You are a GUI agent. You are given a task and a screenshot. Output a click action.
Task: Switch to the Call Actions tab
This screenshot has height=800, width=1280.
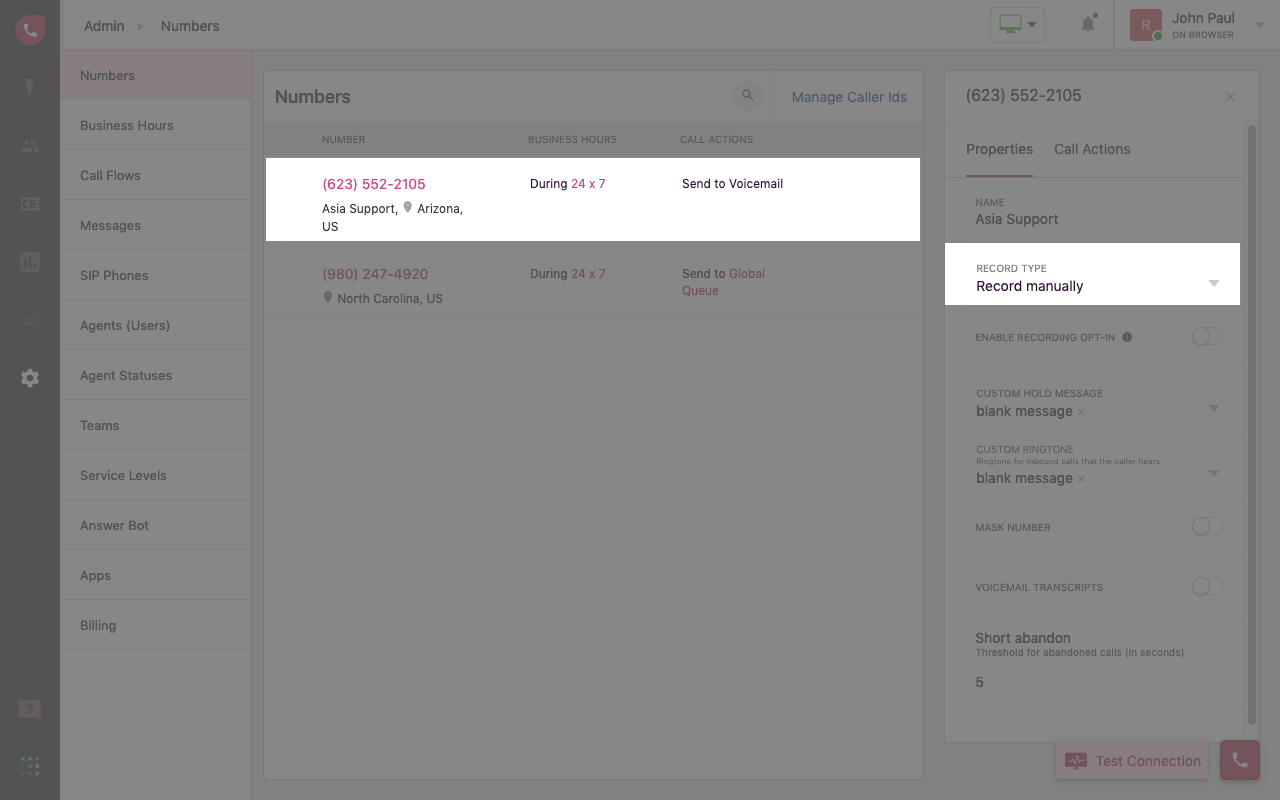pyautogui.click(x=1092, y=149)
